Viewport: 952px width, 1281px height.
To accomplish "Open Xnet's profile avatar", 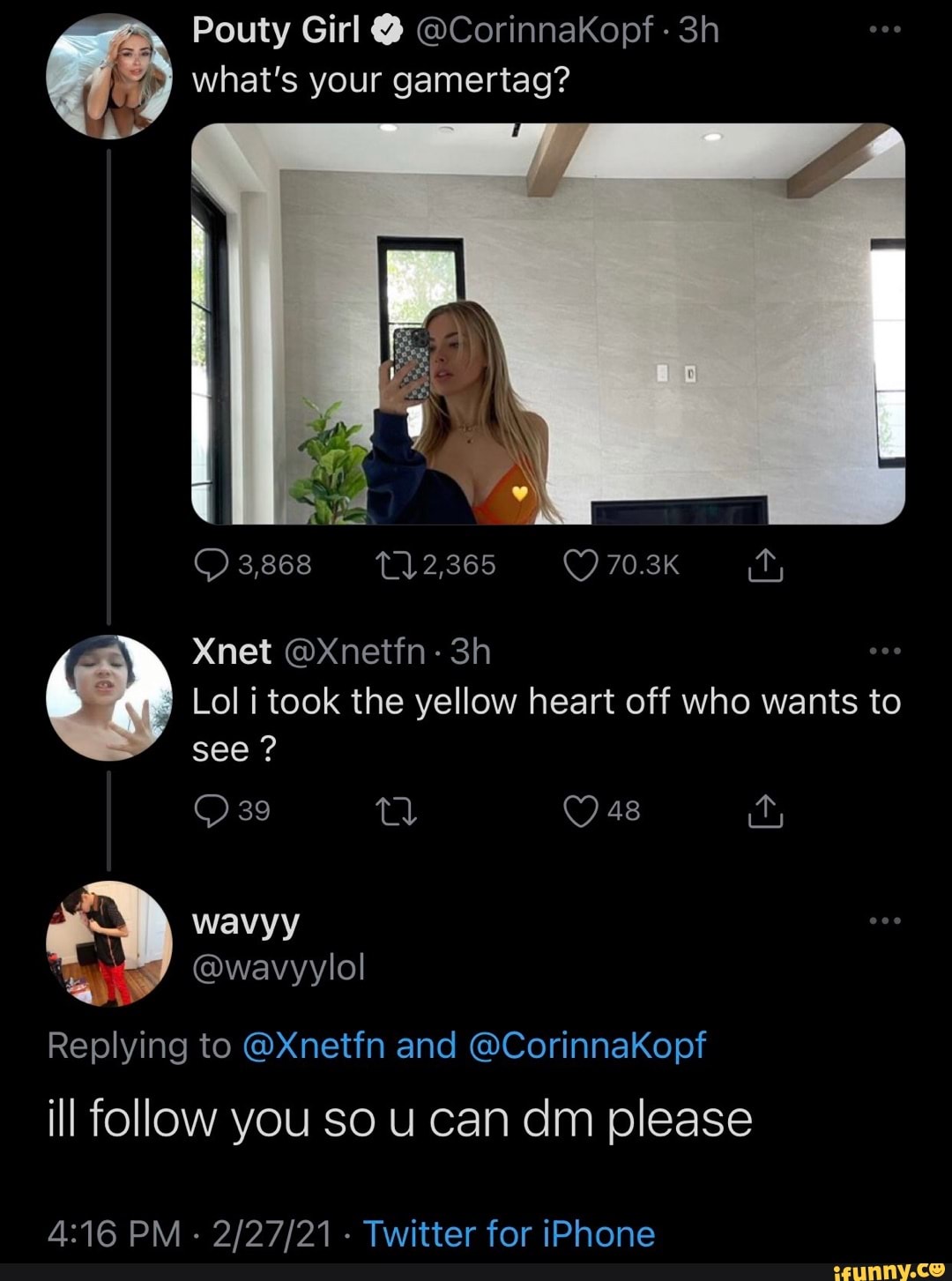I will (x=108, y=696).
